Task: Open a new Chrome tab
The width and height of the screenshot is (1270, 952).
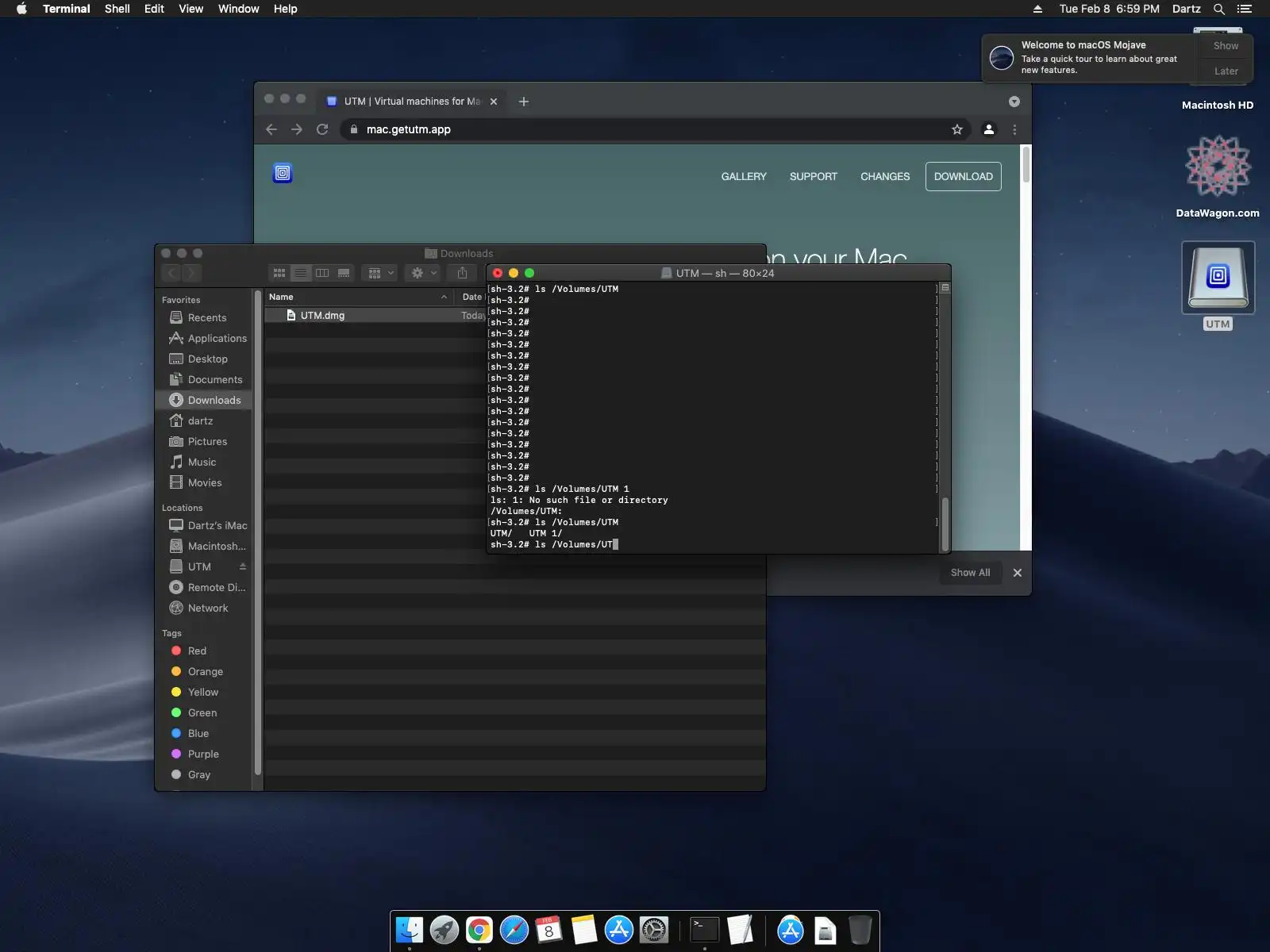Action: 524,102
